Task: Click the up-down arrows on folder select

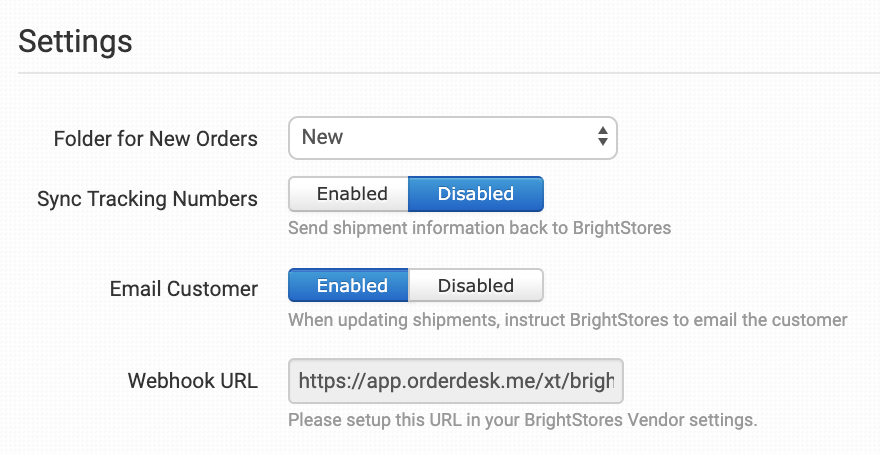Action: click(x=602, y=138)
